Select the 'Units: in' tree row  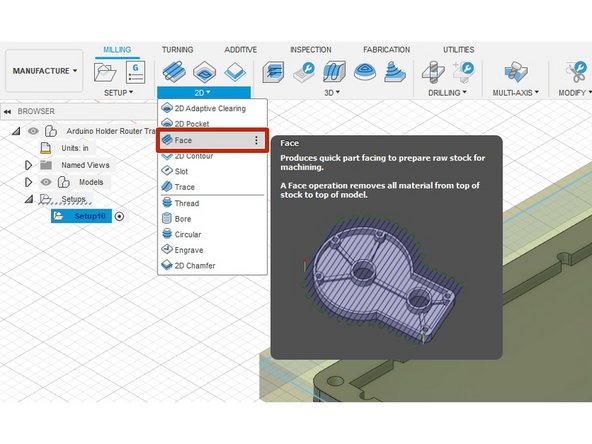pyautogui.click(x=75, y=148)
